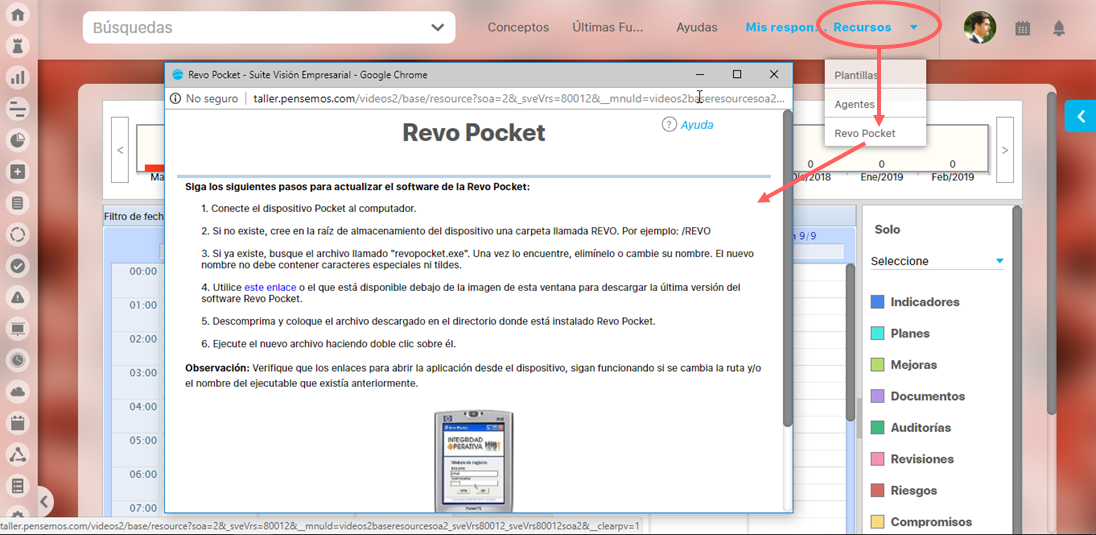1096x535 pixels.
Task: Show next months in the chart
Action: 1004,150
